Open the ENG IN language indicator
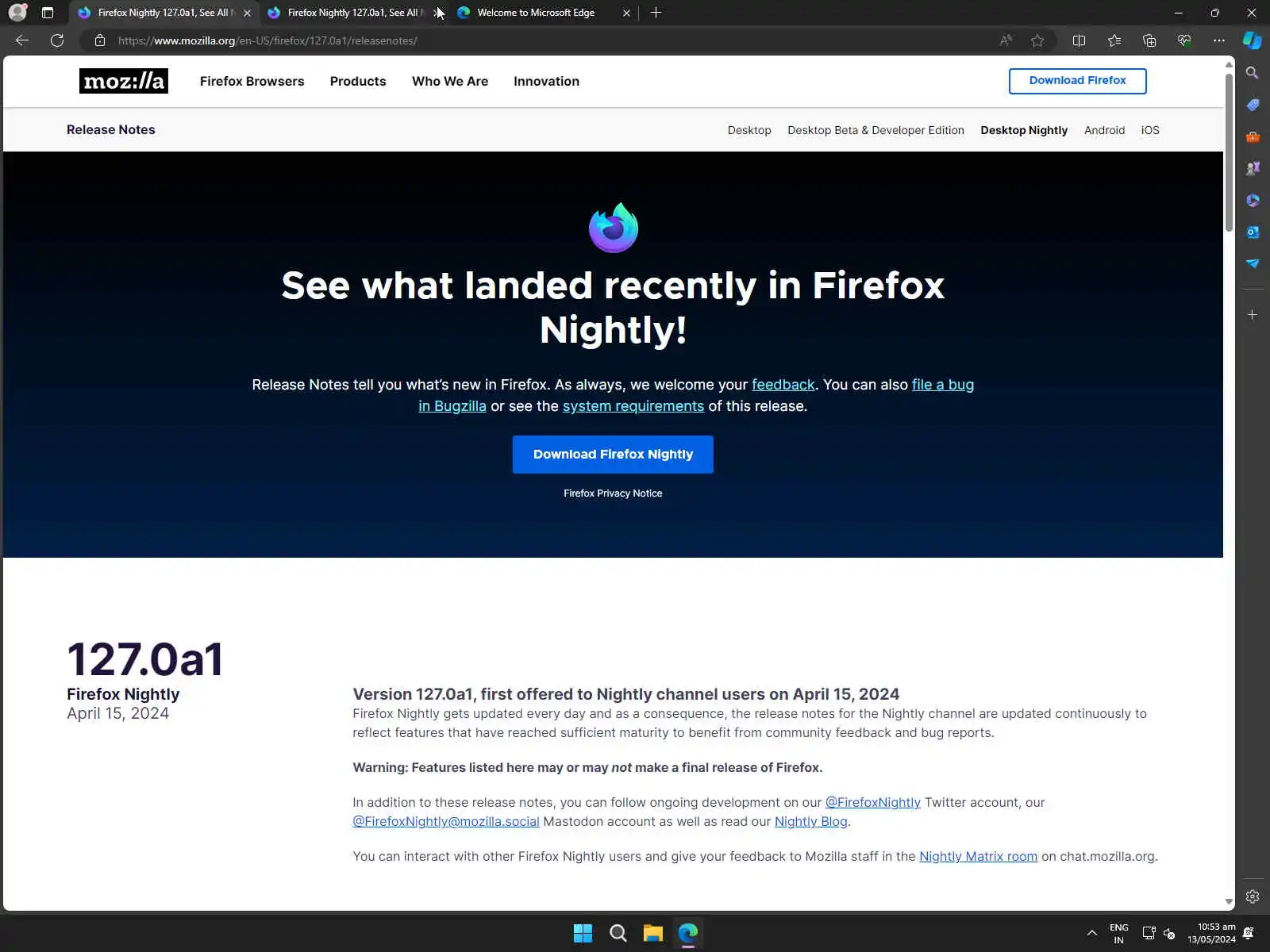 (x=1118, y=933)
